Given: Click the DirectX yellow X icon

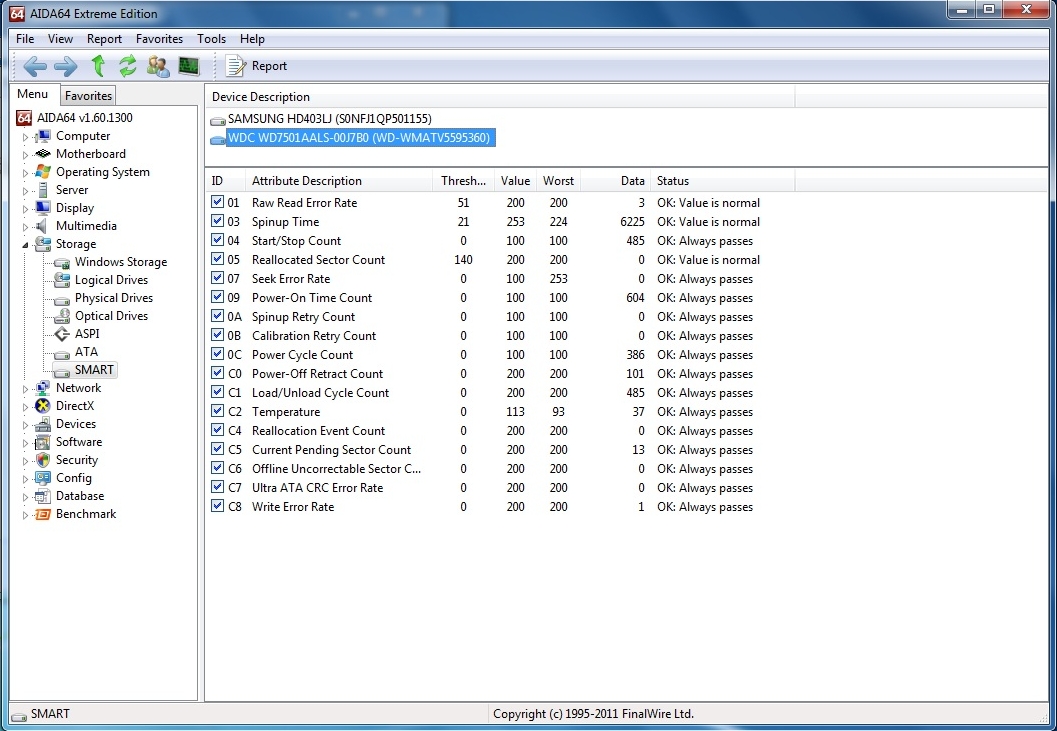Looking at the screenshot, I should 43,406.
